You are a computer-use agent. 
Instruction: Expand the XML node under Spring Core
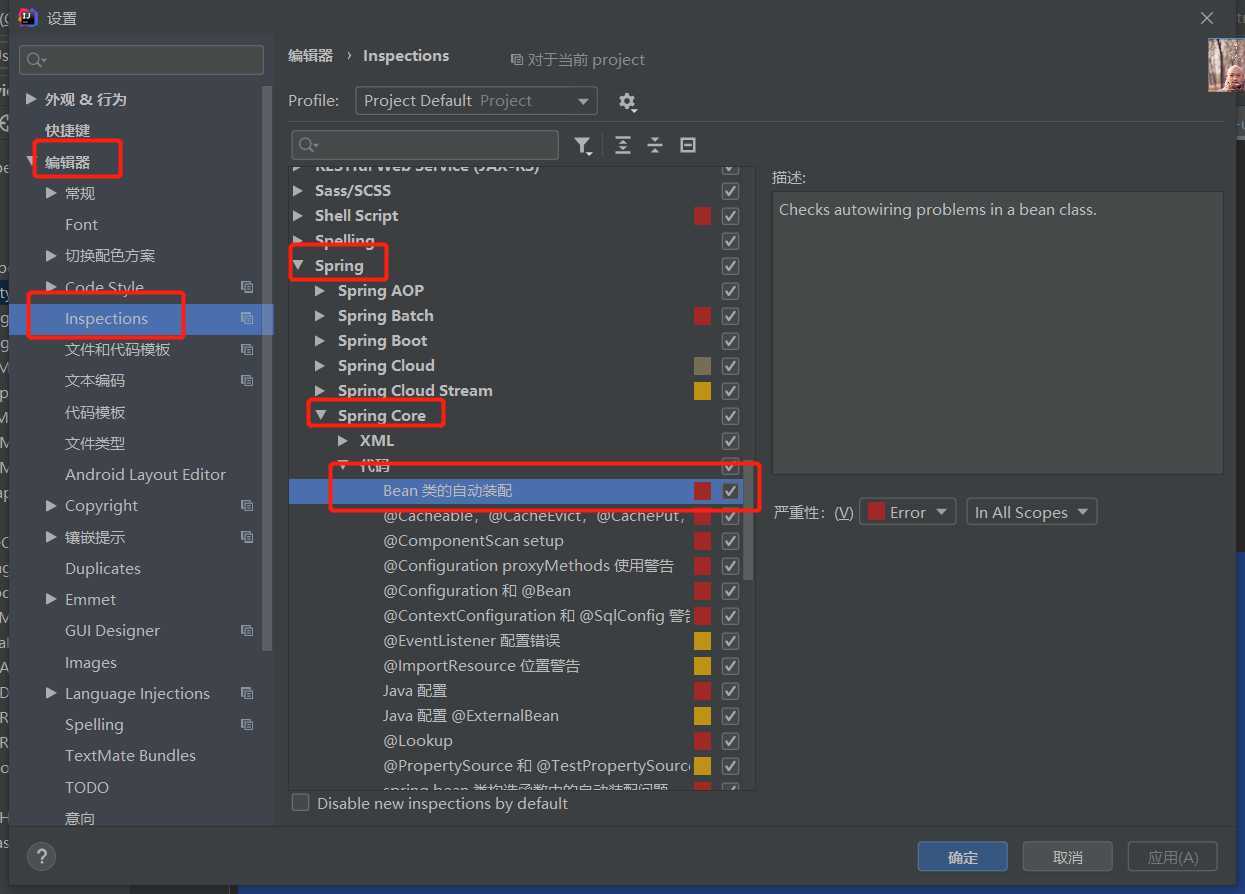click(x=343, y=440)
